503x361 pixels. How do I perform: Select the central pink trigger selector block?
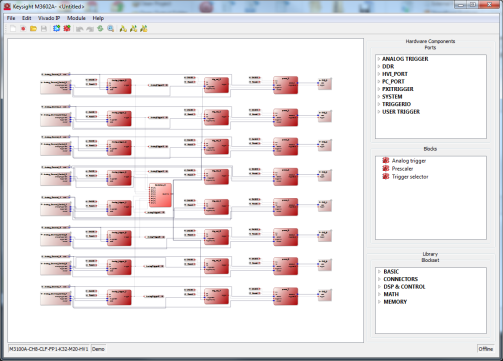(160, 195)
